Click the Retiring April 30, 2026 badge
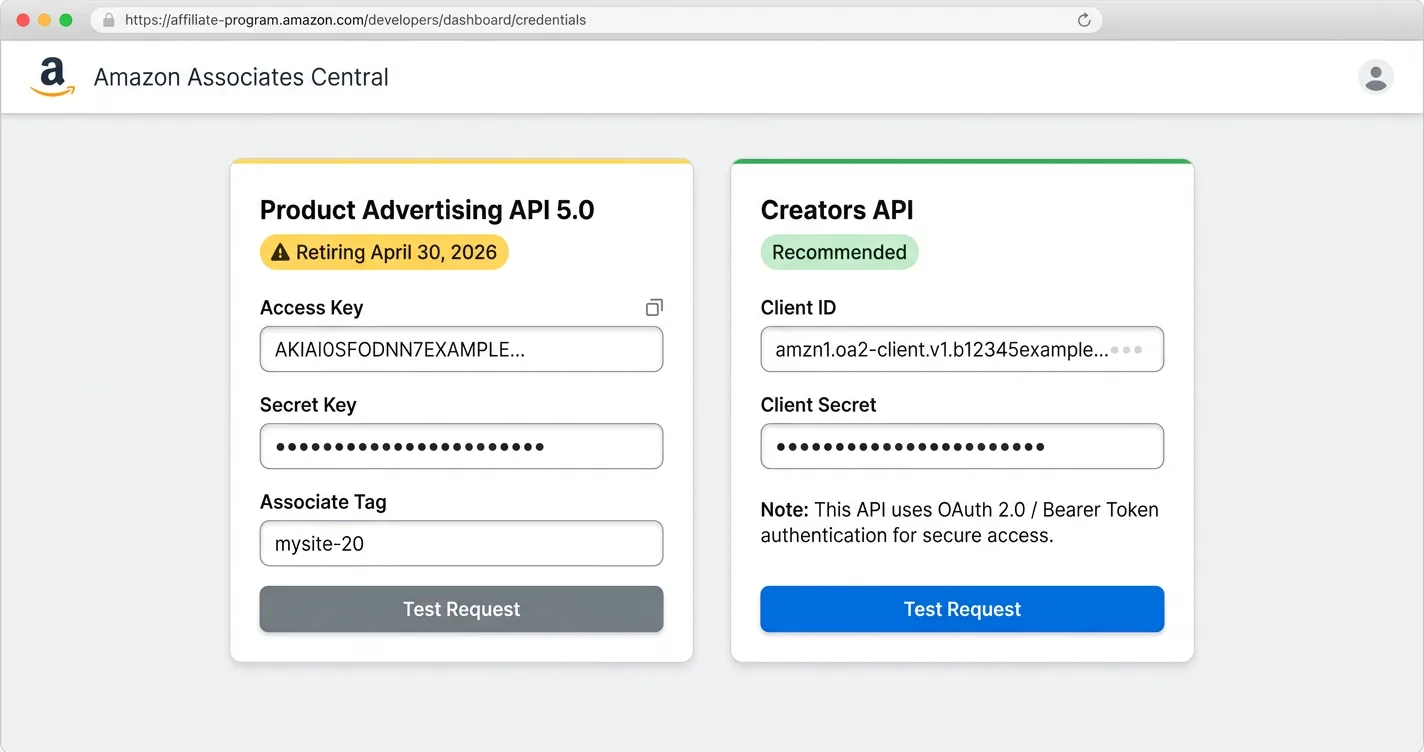This screenshot has height=752, width=1424. pyautogui.click(x=384, y=252)
